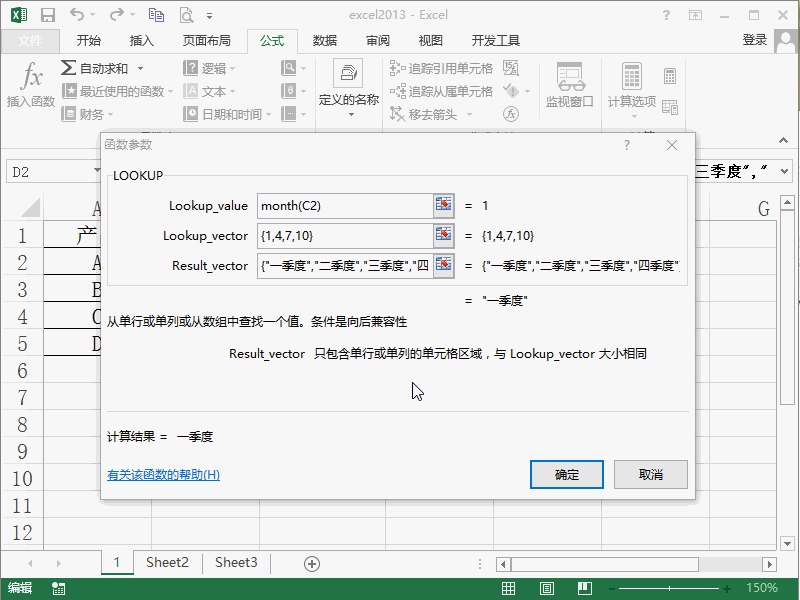Open the Logical (逻辑) functions
The width and height of the screenshot is (800, 600).
point(209,68)
